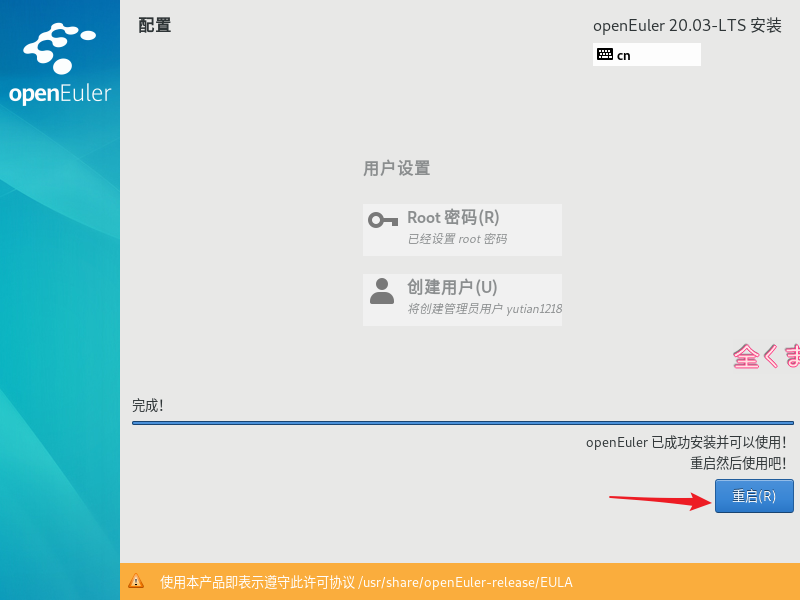Click 已经设置 root 密码 status text

coord(457,239)
